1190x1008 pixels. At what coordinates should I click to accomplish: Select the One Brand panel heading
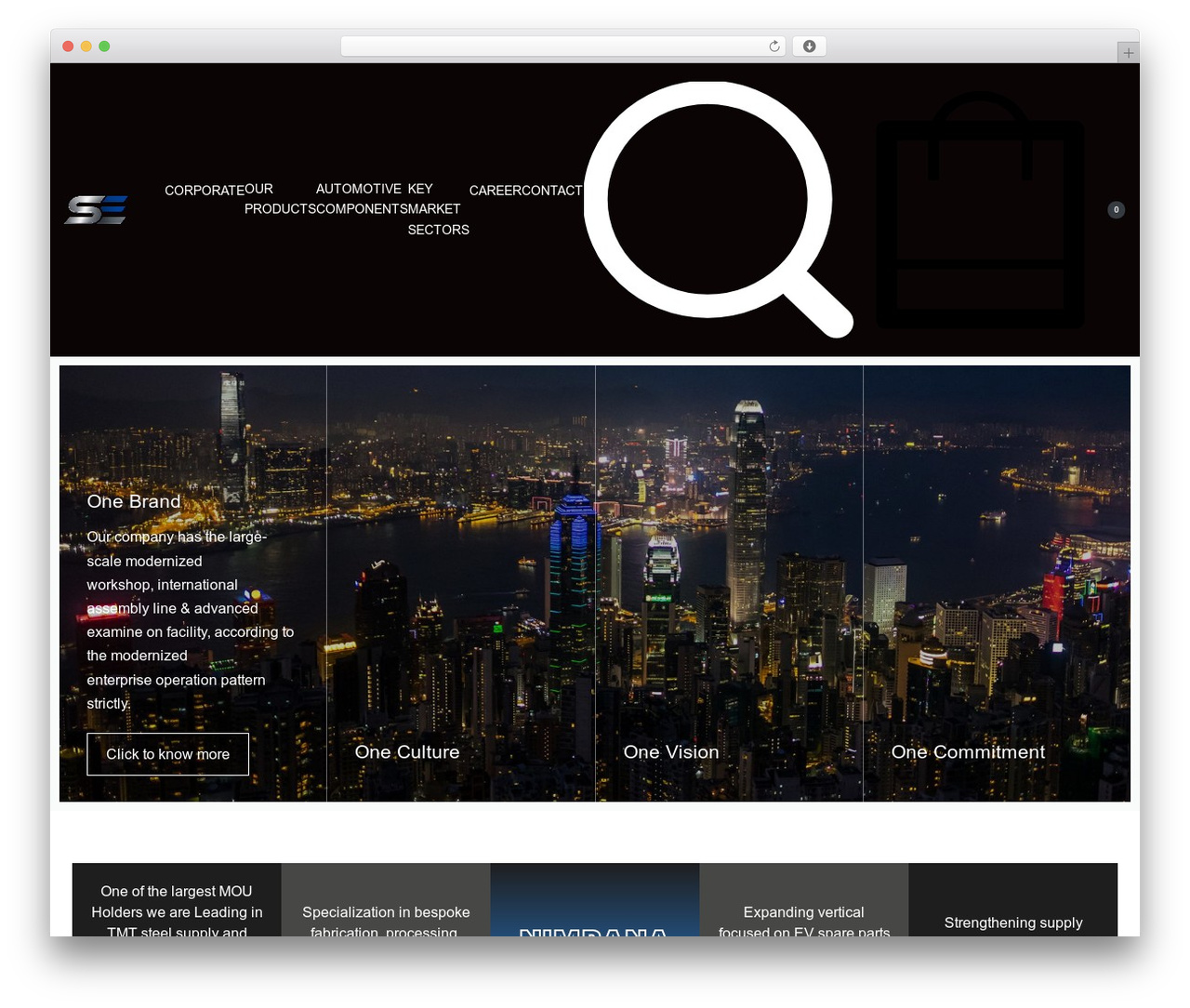134,501
